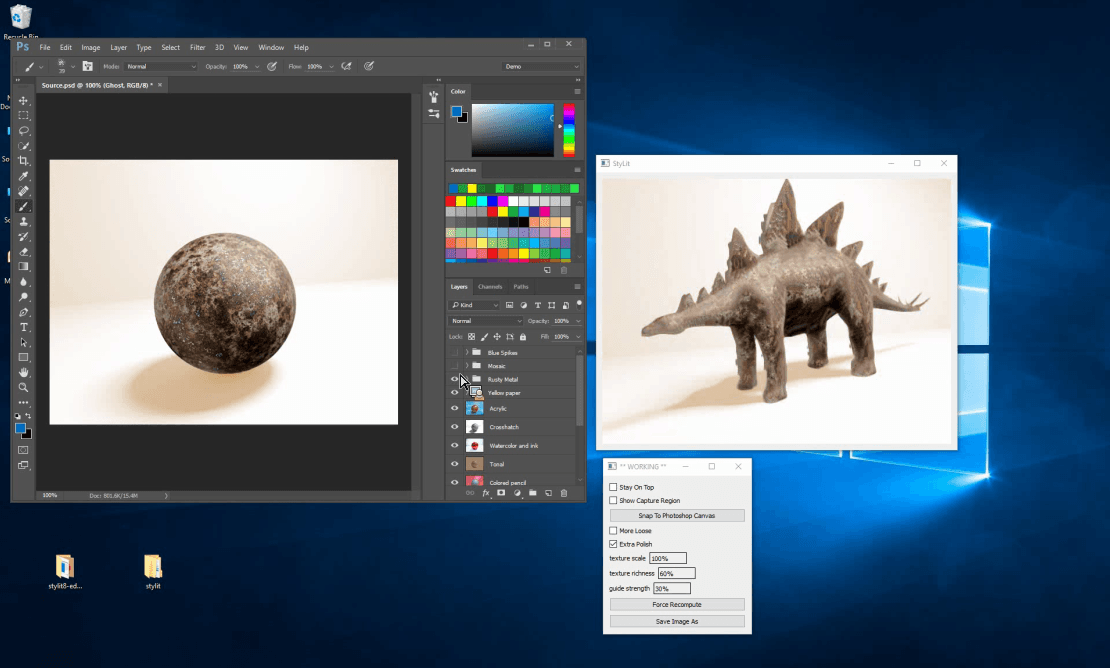Show the Mosaic group layer
The height and width of the screenshot is (668, 1110).
pyautogui.click(x=454, y=366)
